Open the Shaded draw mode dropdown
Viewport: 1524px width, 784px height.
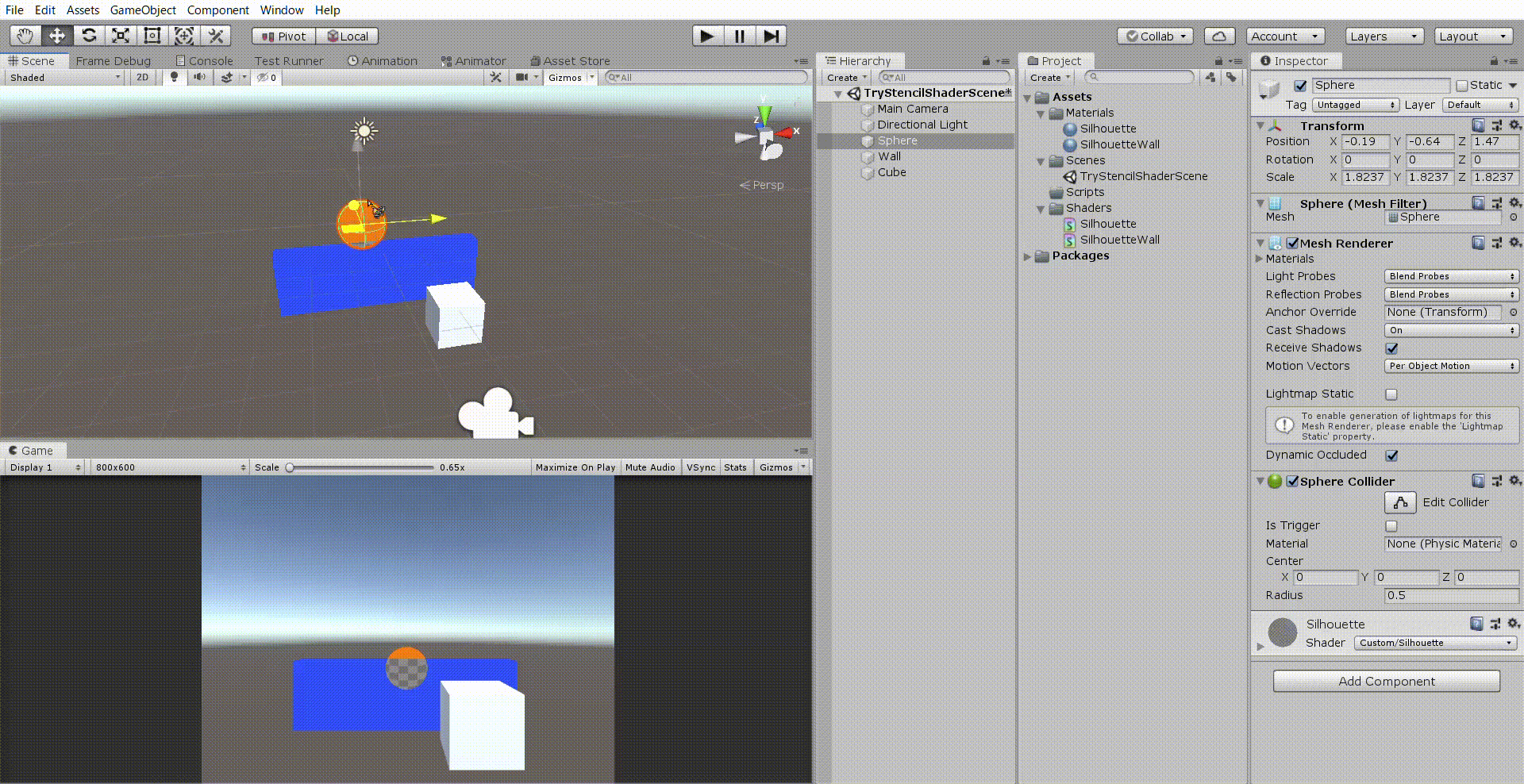click(x=65, y=77)
